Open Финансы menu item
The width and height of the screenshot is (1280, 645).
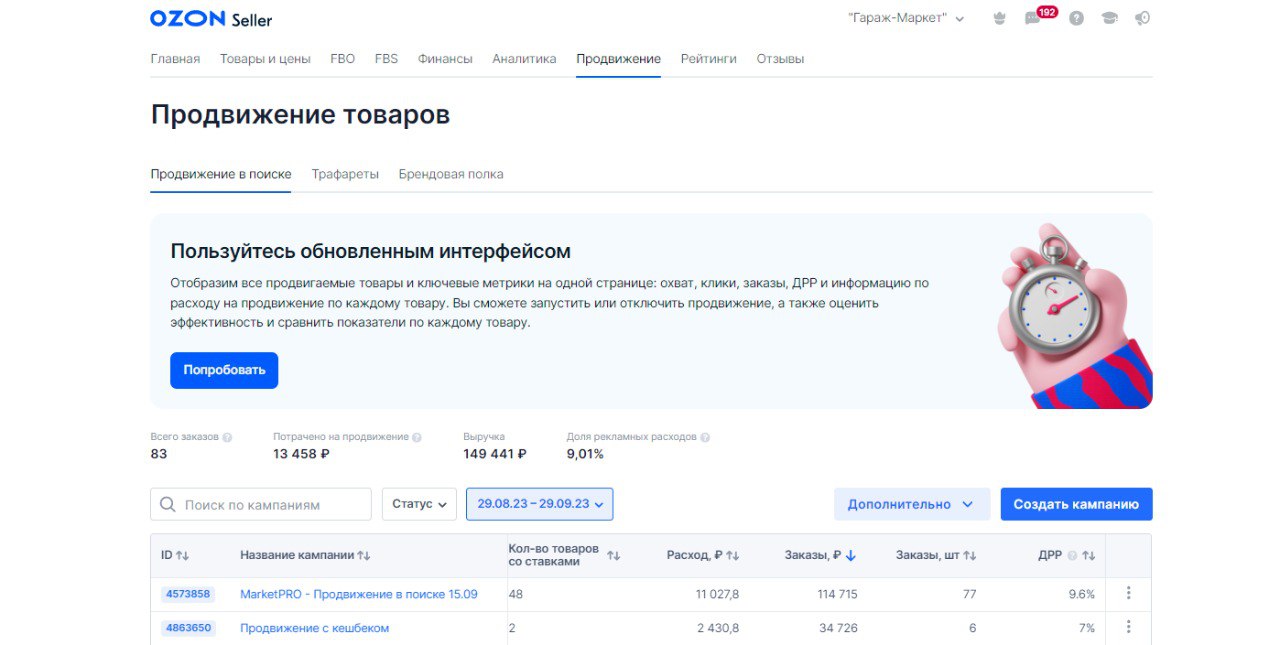pos(445,58)
